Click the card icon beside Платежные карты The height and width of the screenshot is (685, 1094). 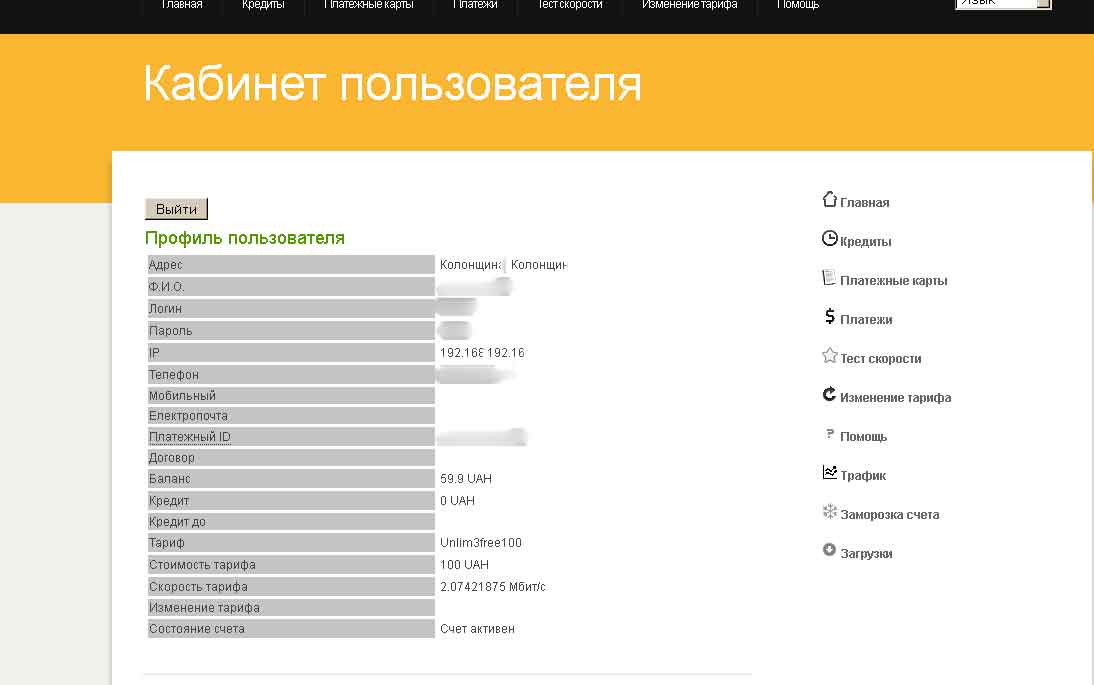(x=829, y=278)
